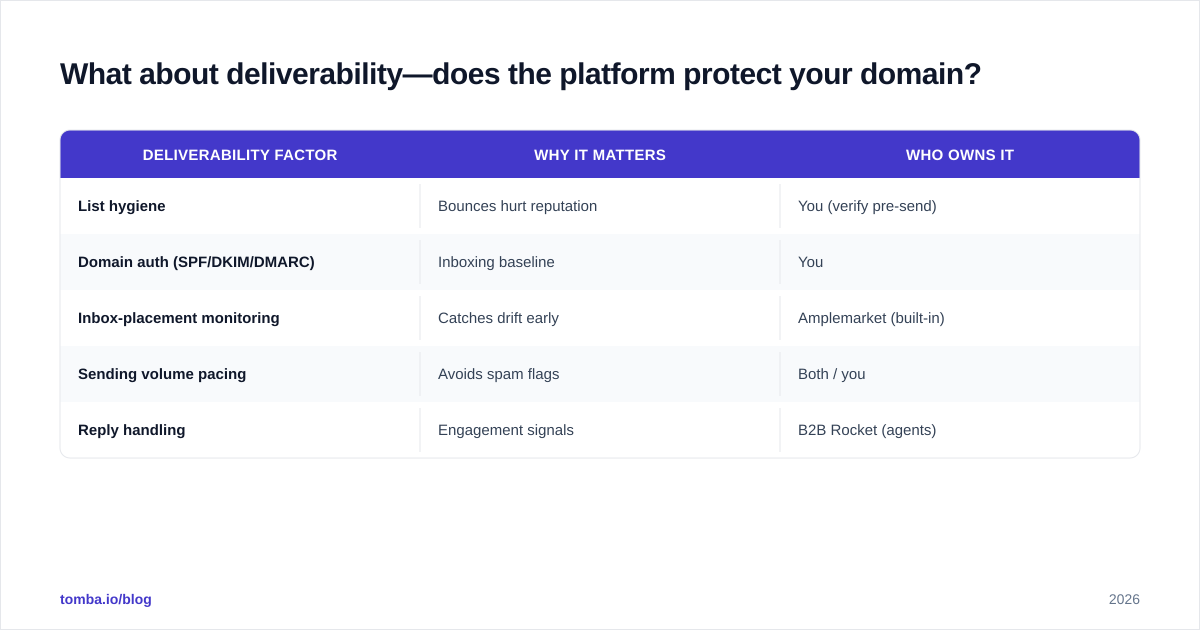Click the 2026 footer year
This screenshot has width=1200, height=630.
[x=1124, y=599]
